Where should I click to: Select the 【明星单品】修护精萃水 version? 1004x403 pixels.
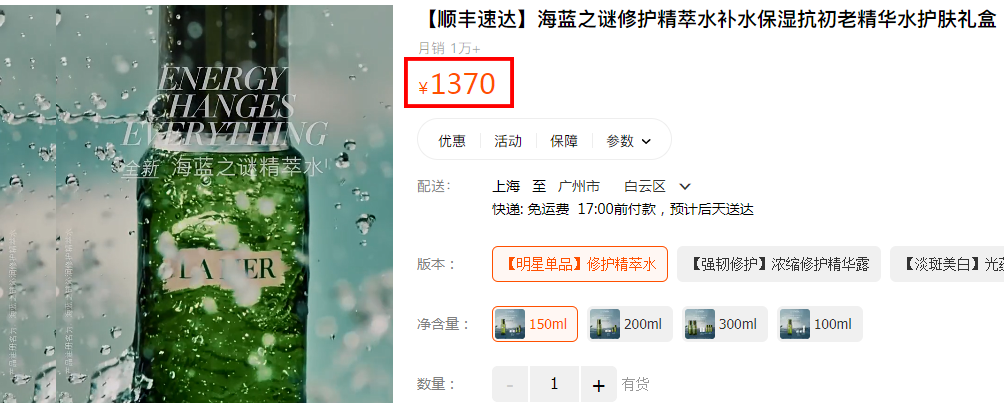(x=579, y=264)
